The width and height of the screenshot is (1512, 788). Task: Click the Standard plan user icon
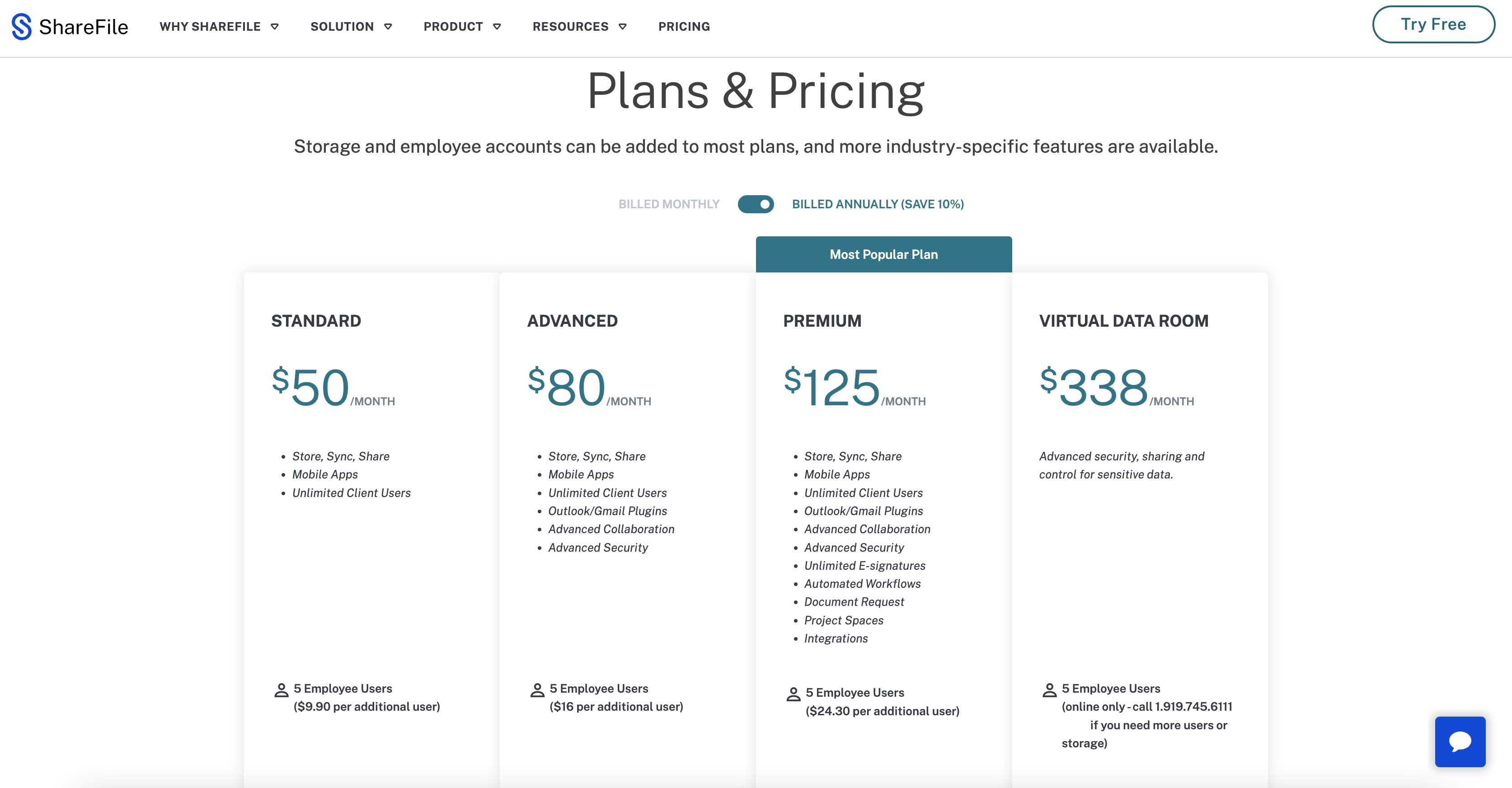281,690
